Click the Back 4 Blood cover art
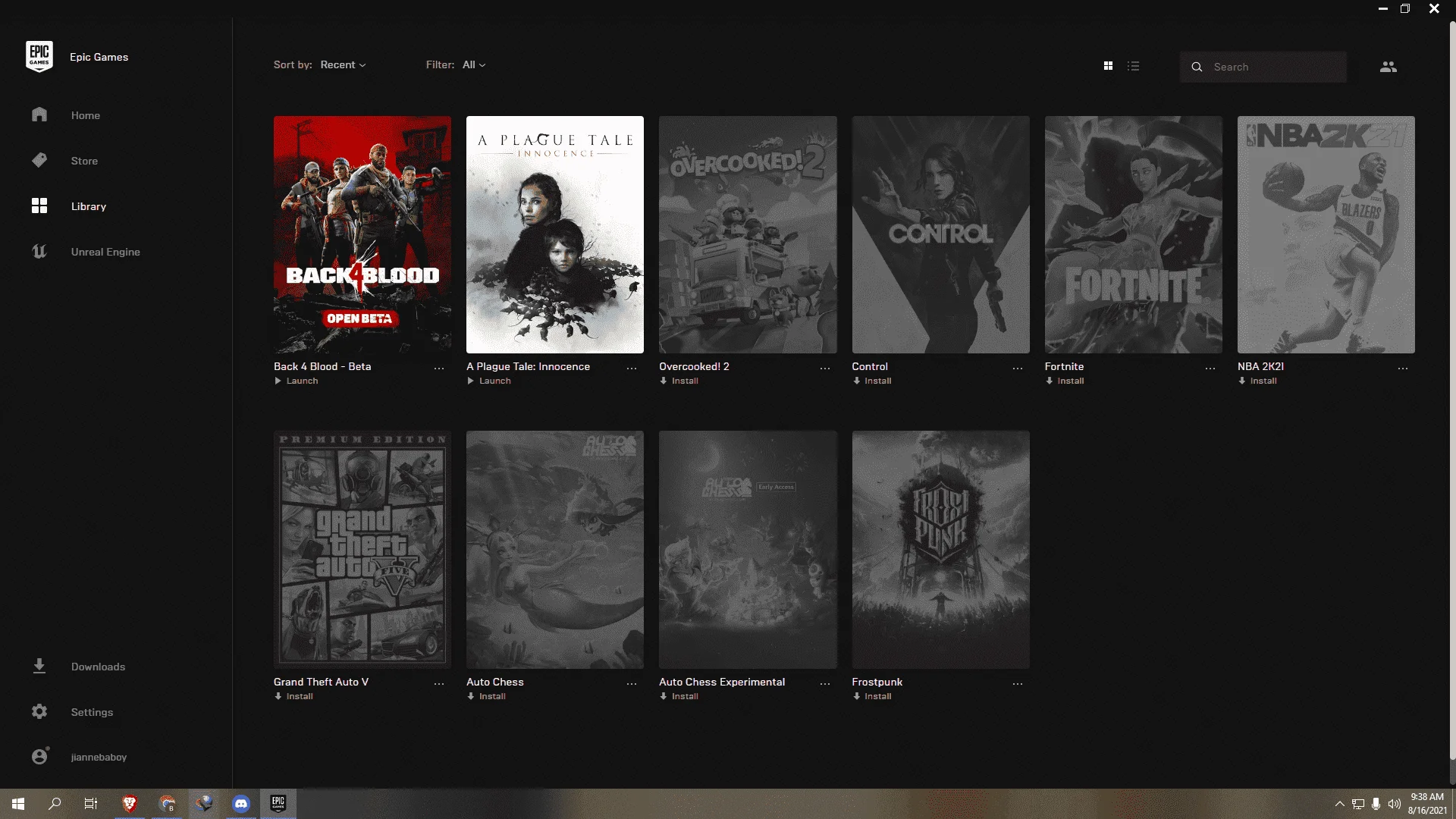Viewport: 1456px width, 819px height. (x=362, y=234)
